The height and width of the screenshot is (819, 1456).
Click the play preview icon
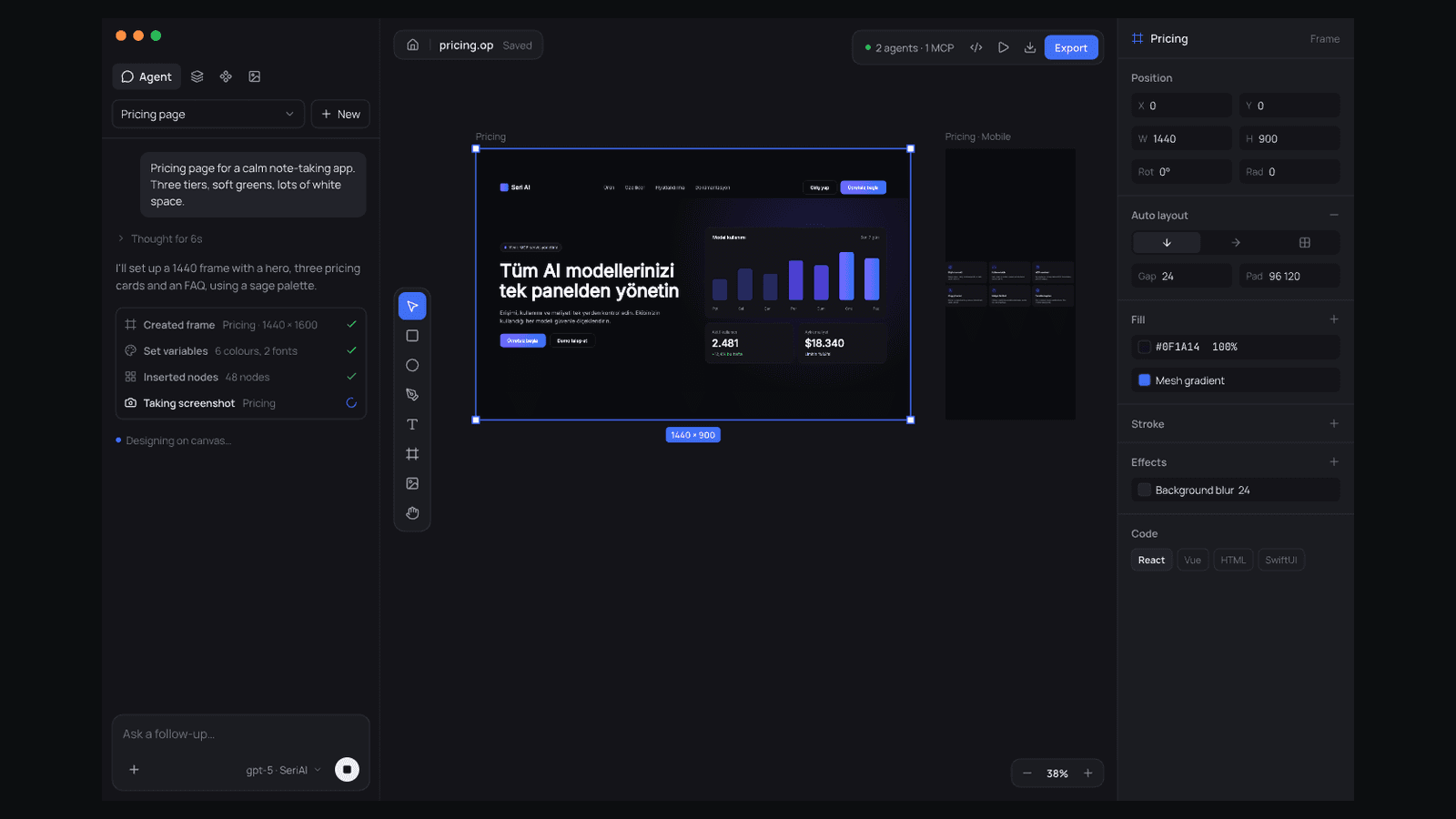click(x=1003, y=47)
